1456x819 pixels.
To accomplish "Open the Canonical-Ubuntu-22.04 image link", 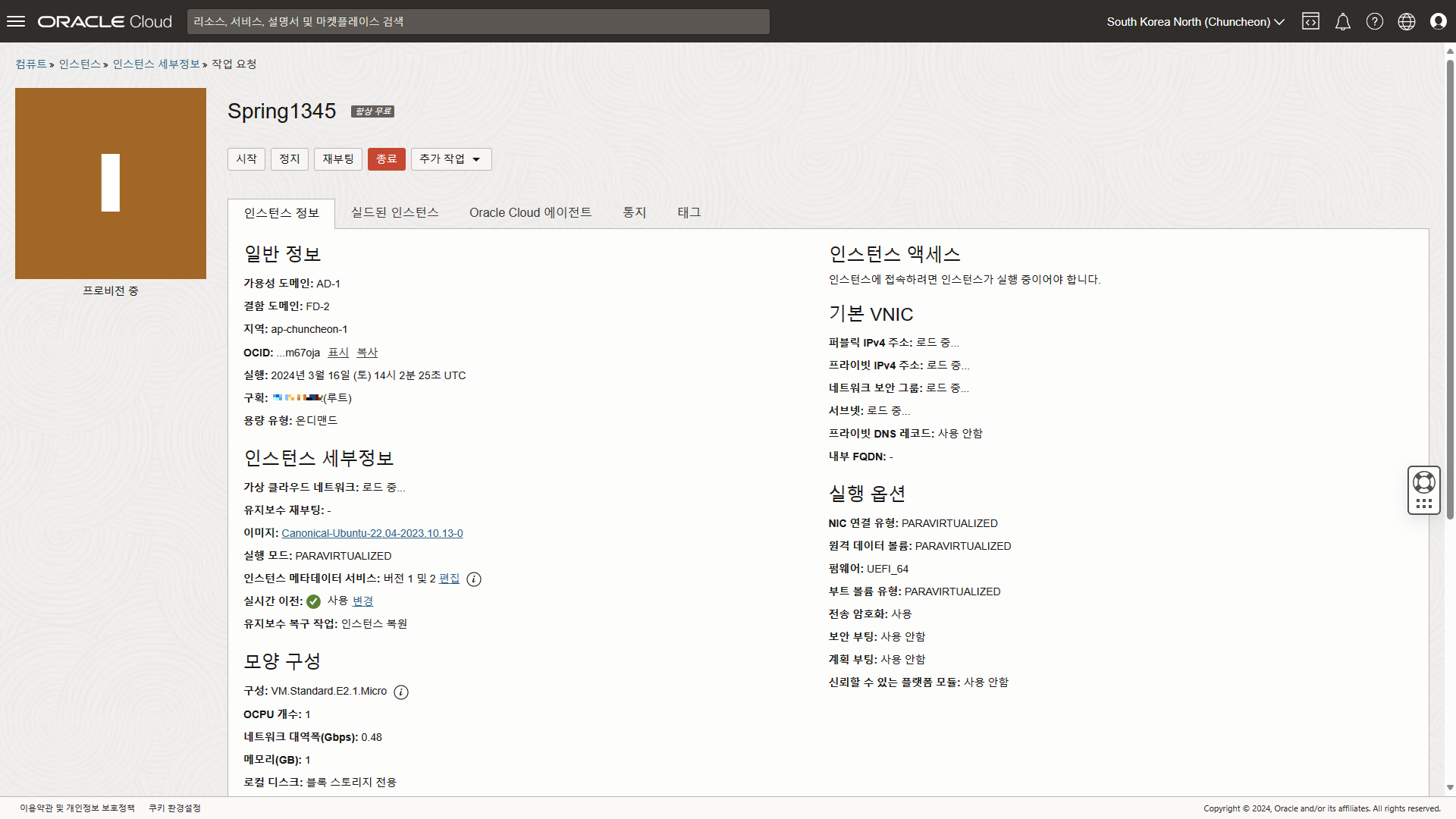I will coord(372,533).
